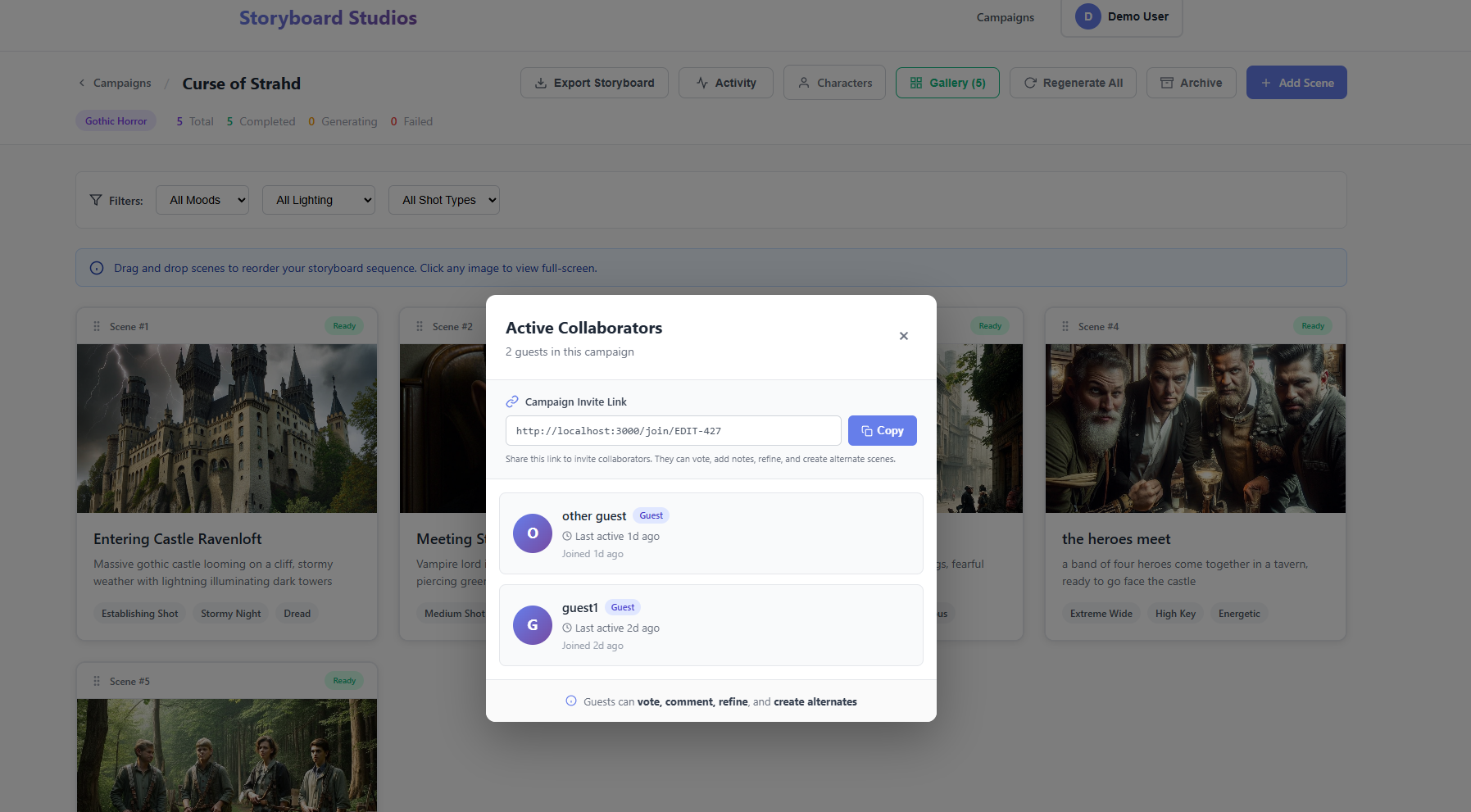1471x812 pixels.
Task: Open the Entering Castle Ravenloft scene image
Action: pos(227,429)
